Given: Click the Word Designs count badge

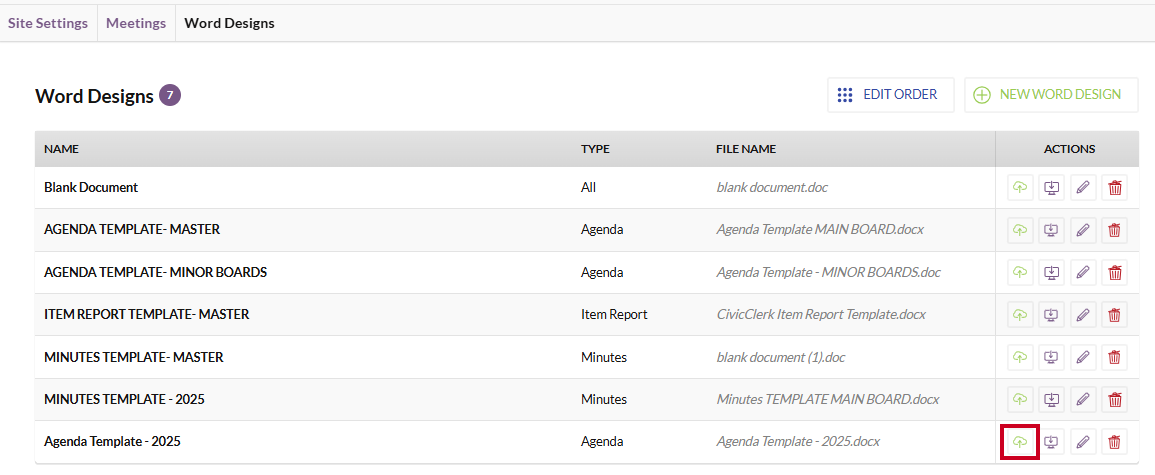Looking at the screenshot, I should (x=170, y=96).
